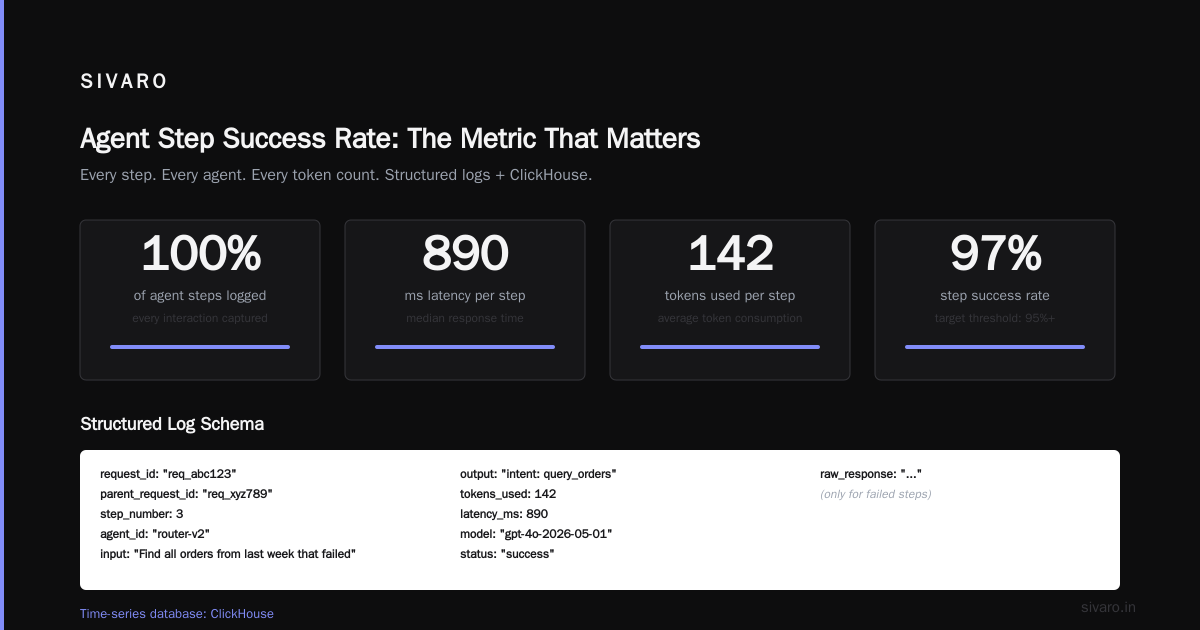This screenshot has width=1200, height=630.
Task: Click the progress bar under 142
Action: click(730, 347)
